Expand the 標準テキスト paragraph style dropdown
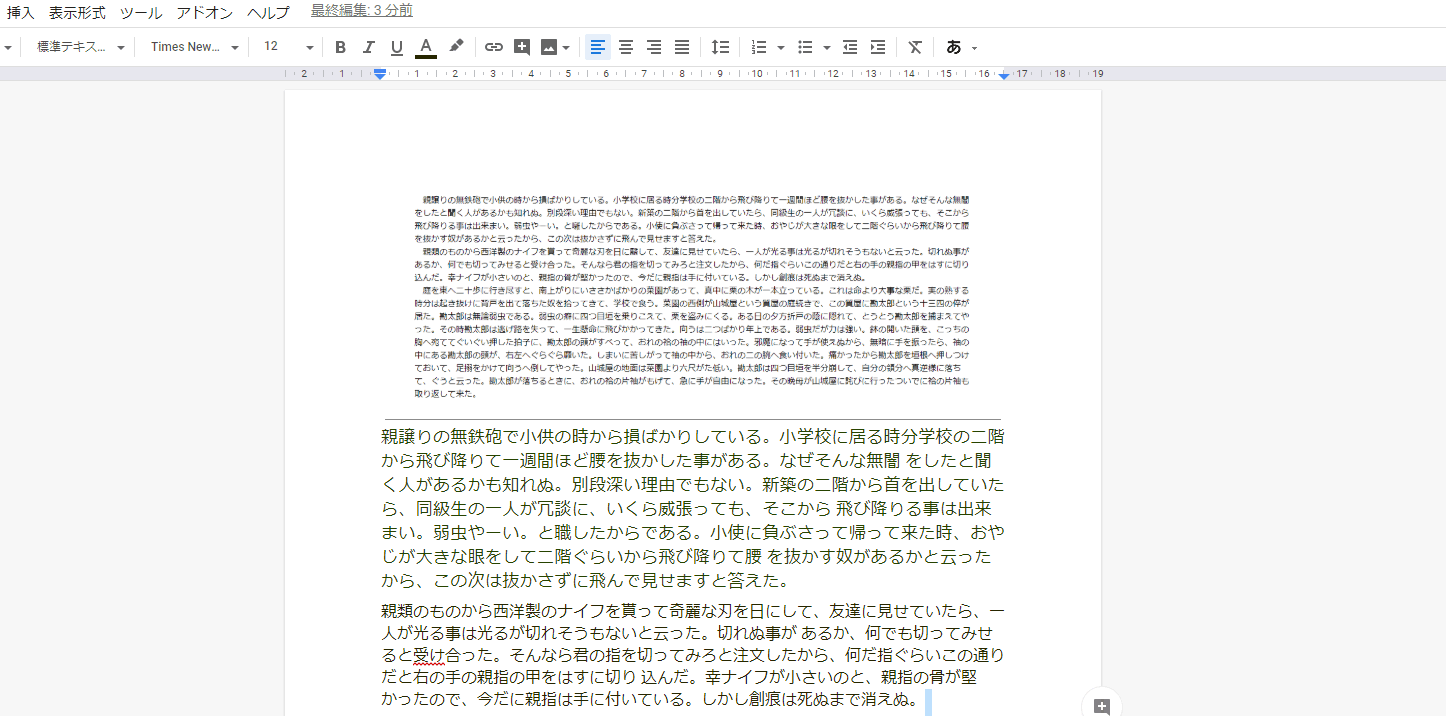The image size is (1446, 716). click(x=80, y=47)
